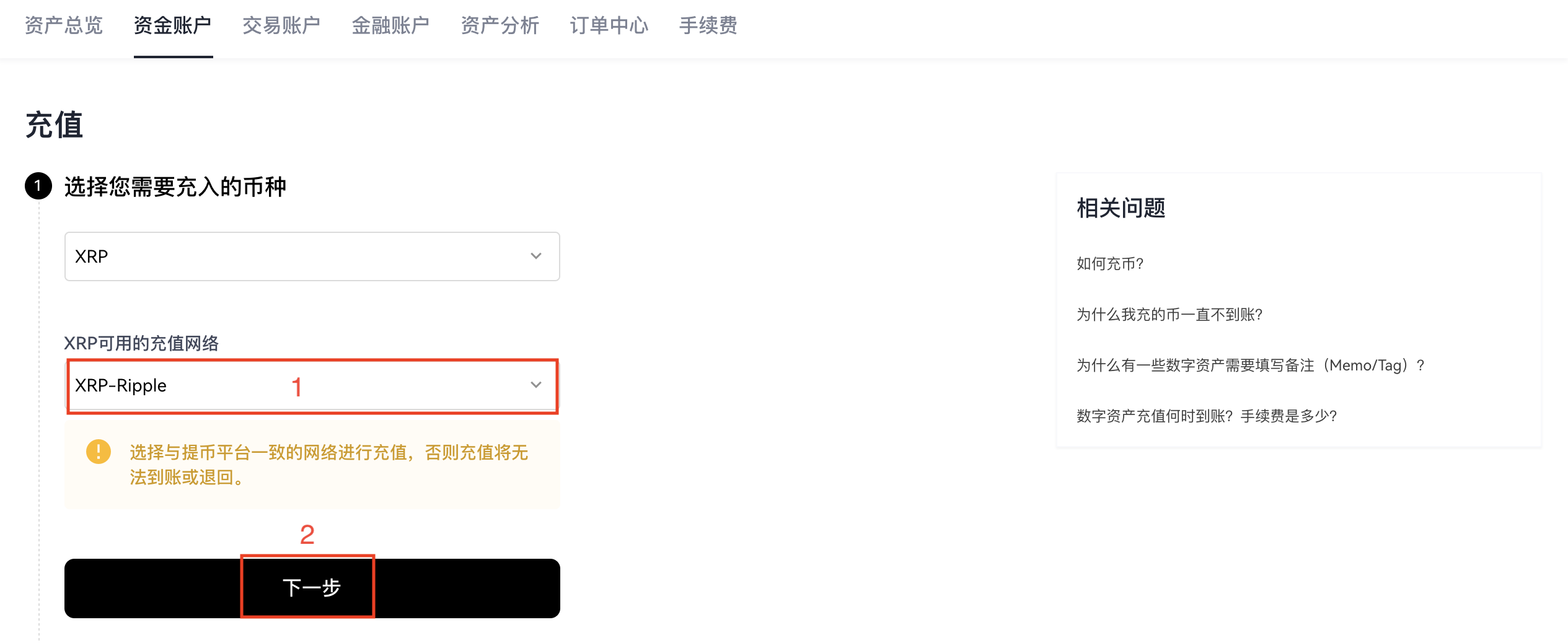This screenshot has width=1568, height=643.
Task: Click the 下一步 button
Action: coord(312,588)
